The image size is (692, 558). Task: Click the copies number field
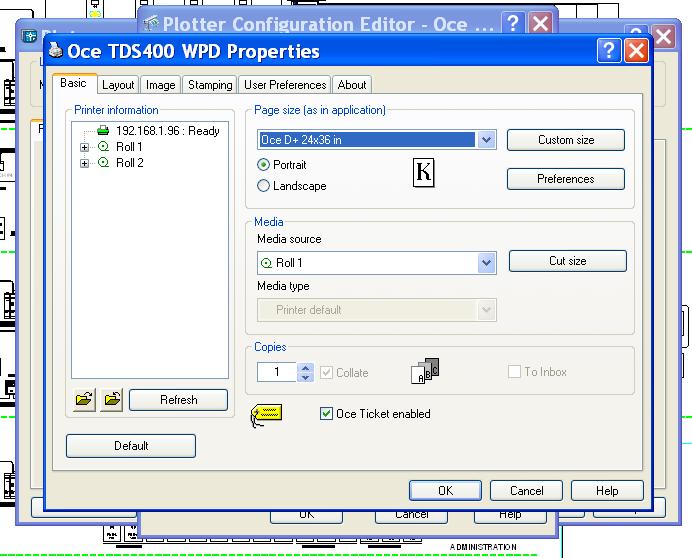[x=277, y=372]
